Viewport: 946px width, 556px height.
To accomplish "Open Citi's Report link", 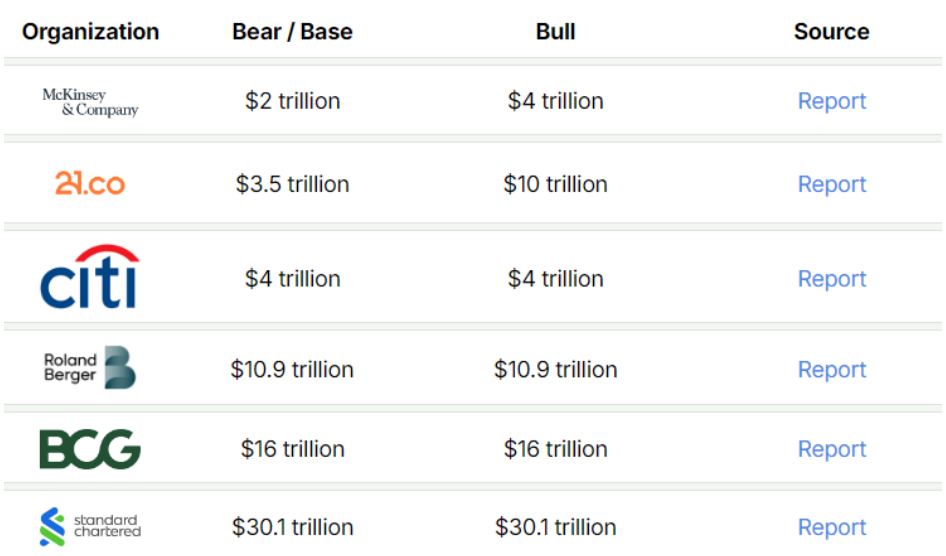I will [831, 279].
